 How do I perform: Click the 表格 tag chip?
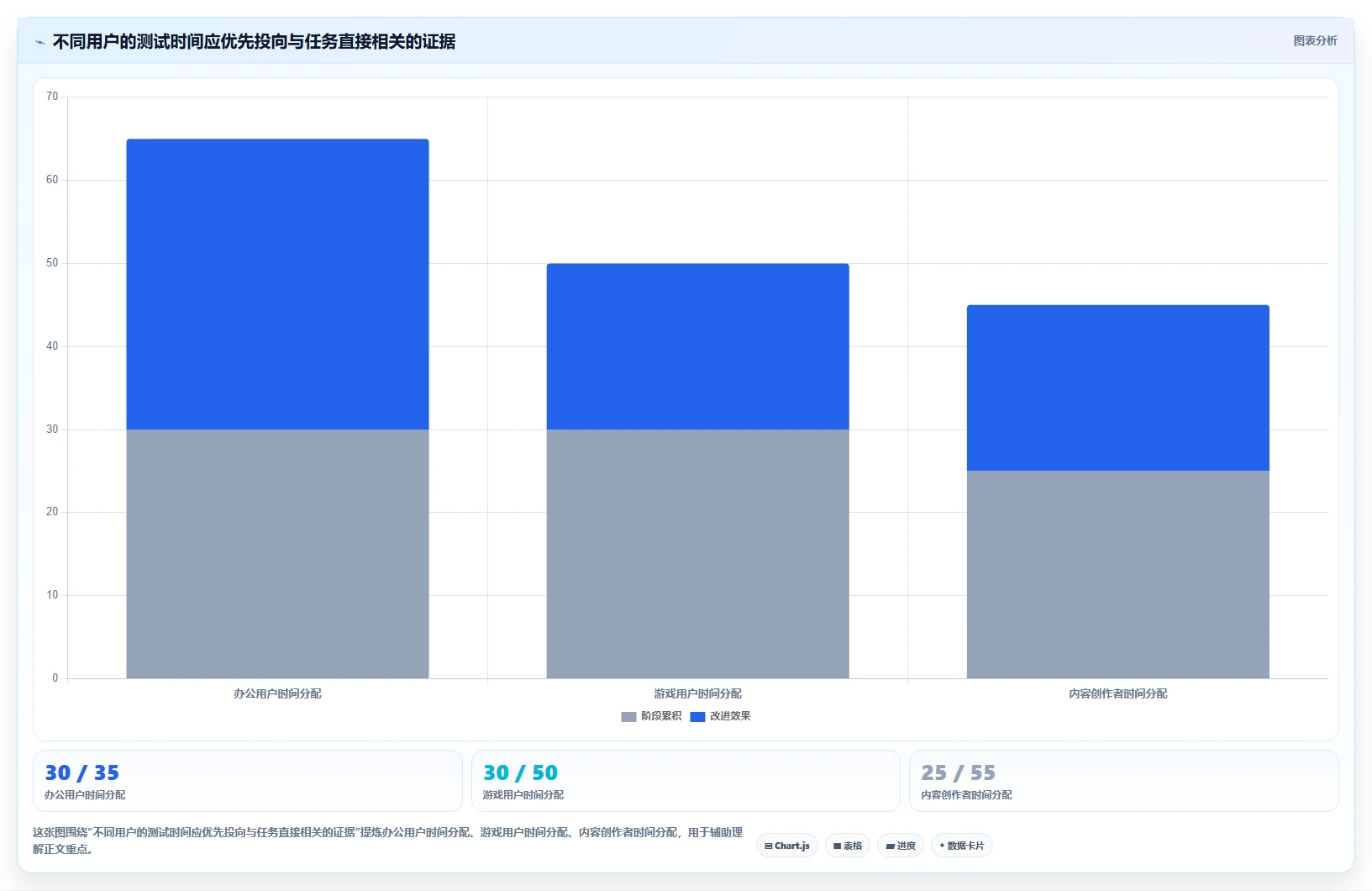click(848, 846)
